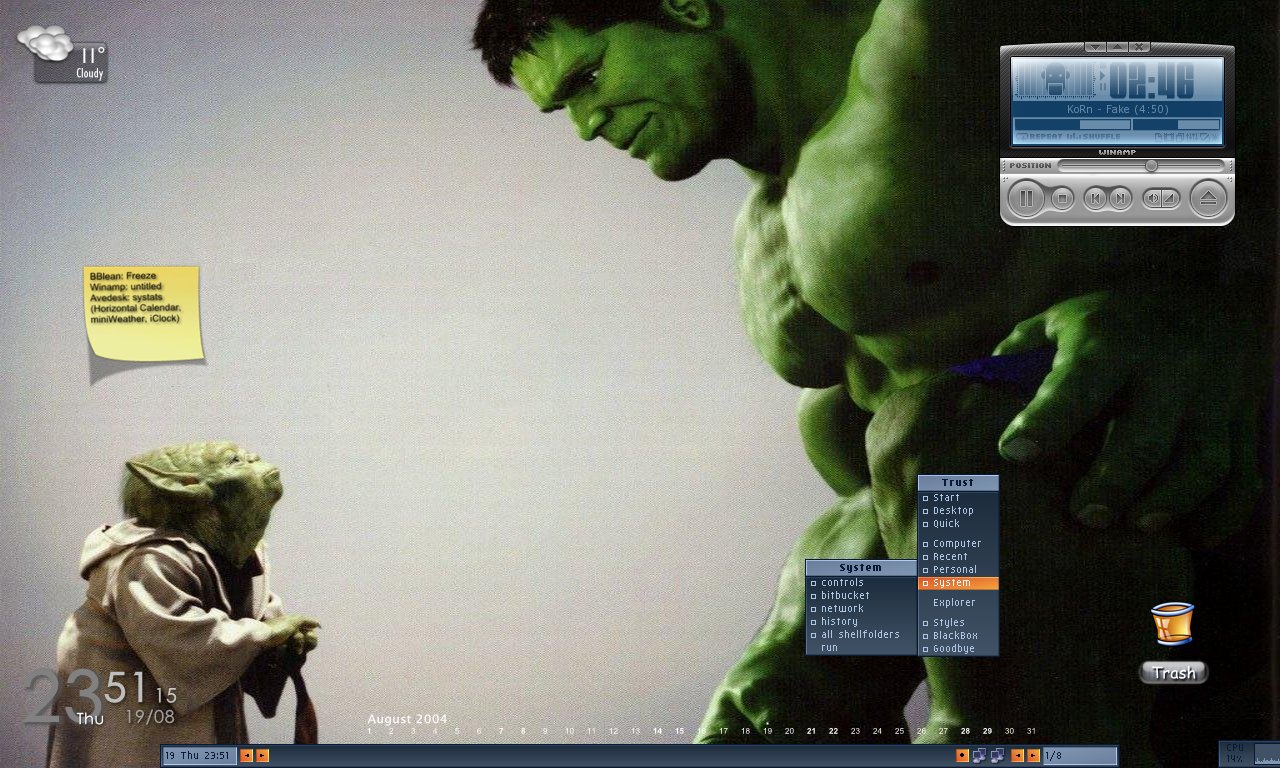This screenshot has height=768, width=1280.
Task: Open the Trash bucket desktop icon
Action: tap(1172, 624)
